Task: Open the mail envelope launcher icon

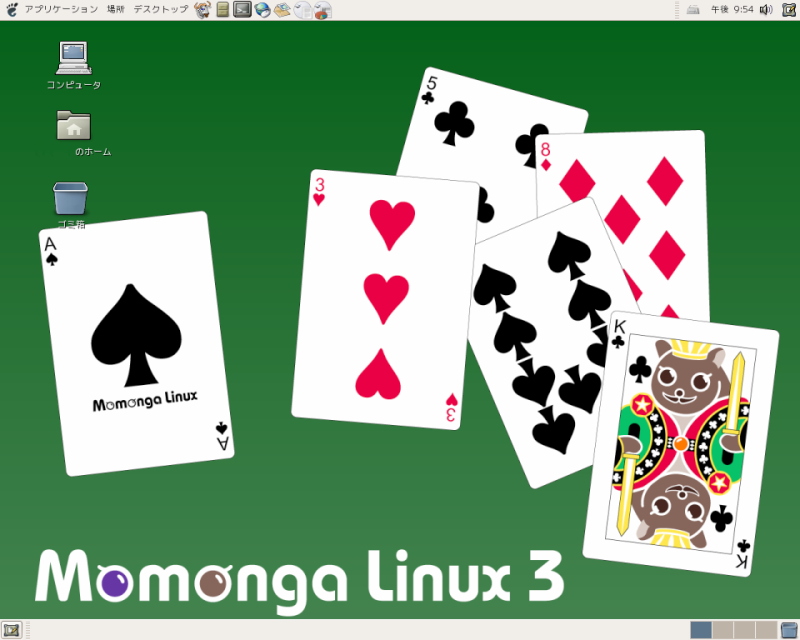Action: (282, 10)
